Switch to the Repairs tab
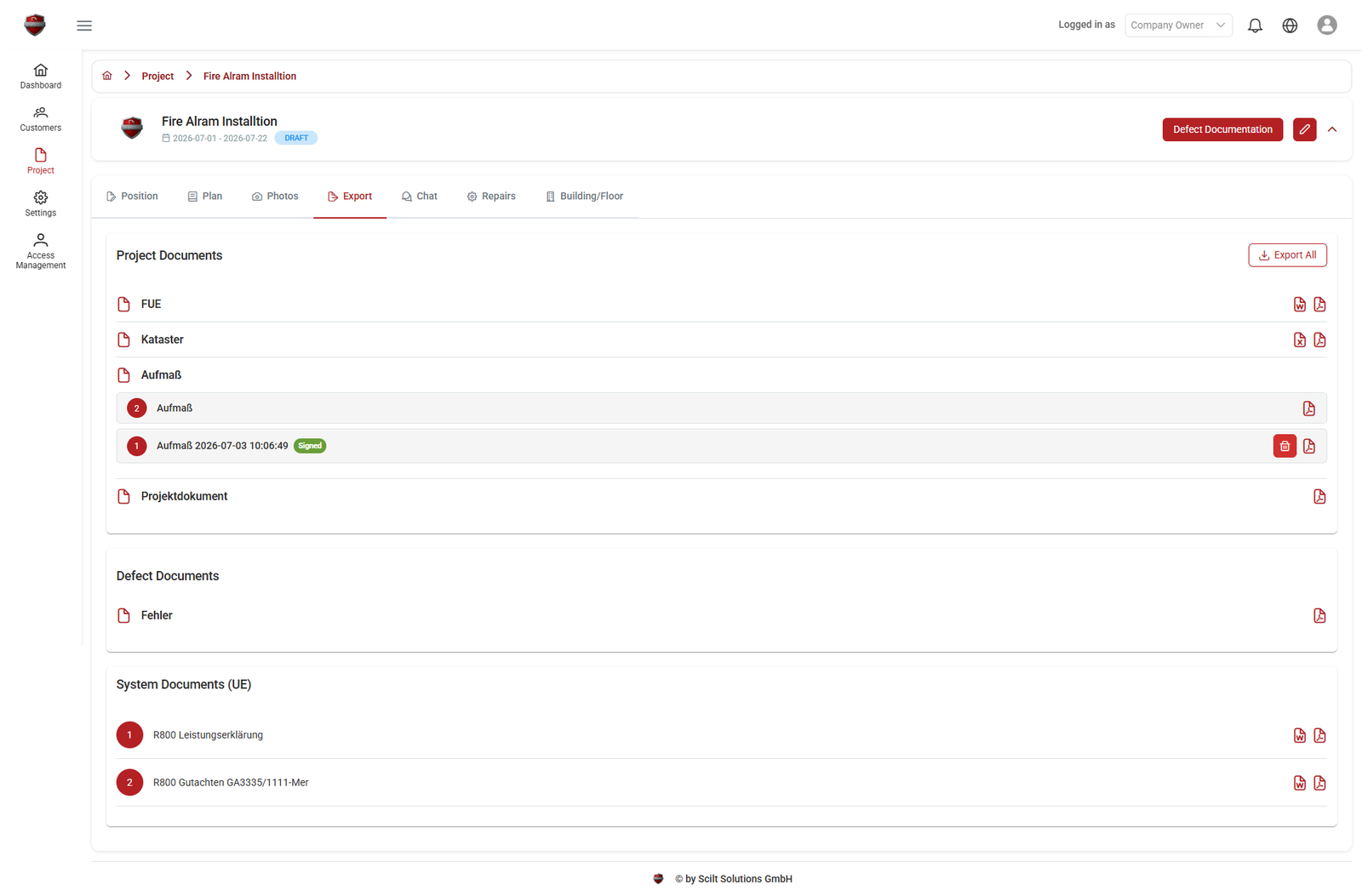This screenshot has width=1362, height=896. tap(491, 197)
